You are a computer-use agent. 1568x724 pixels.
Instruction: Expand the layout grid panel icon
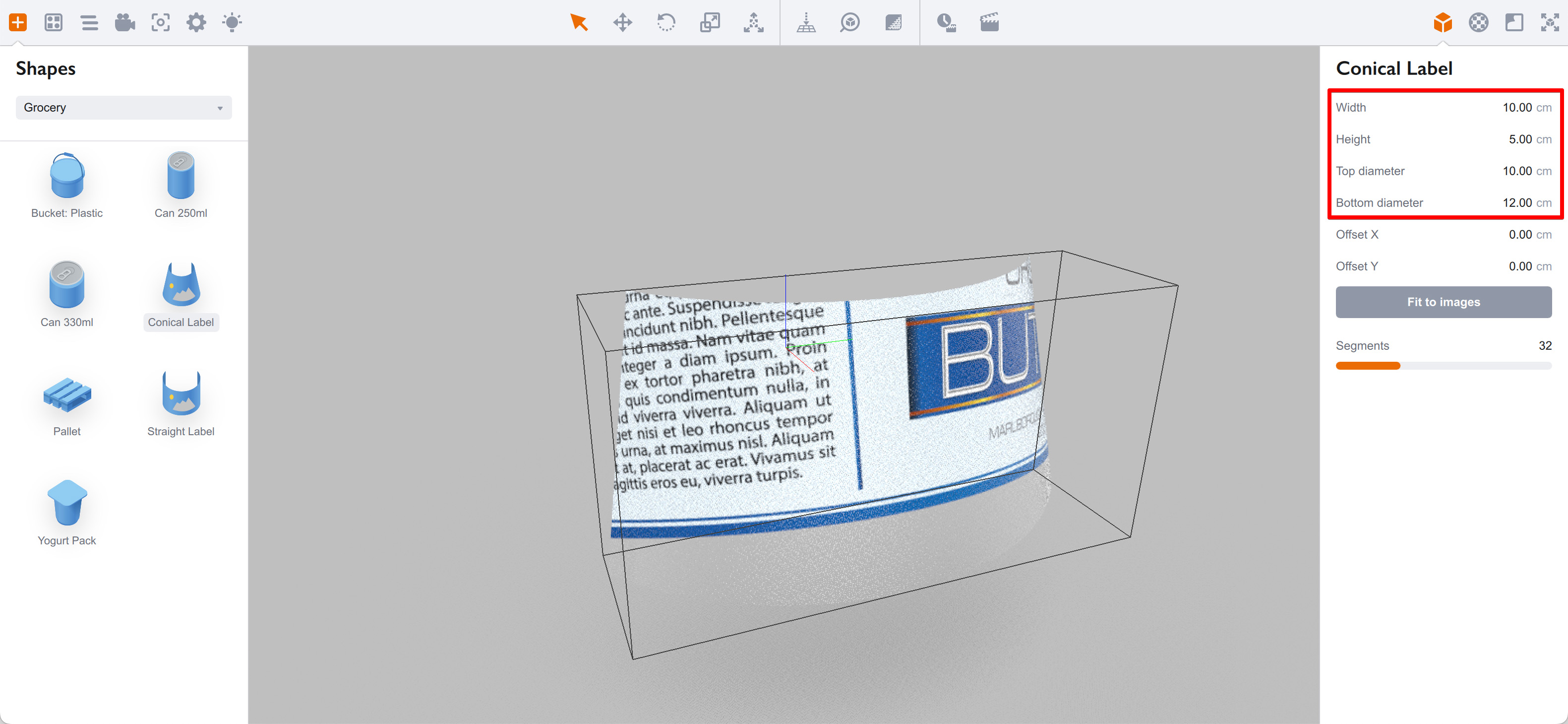[x=53, y=22]
